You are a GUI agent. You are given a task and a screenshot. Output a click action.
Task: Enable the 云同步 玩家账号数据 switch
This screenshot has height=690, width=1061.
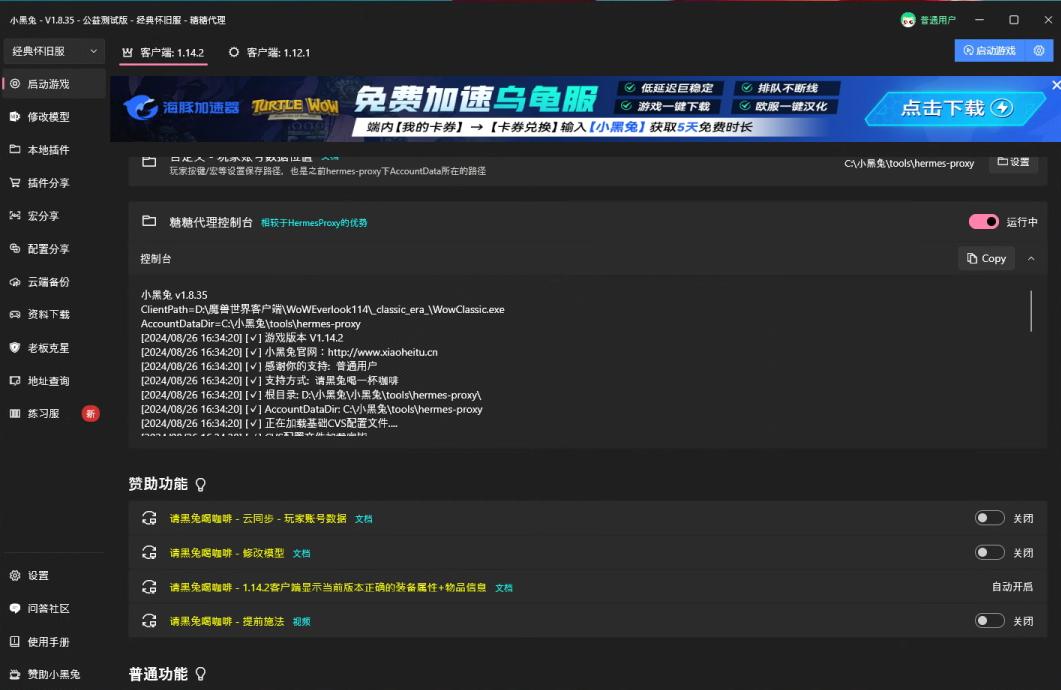click(989, 518)
